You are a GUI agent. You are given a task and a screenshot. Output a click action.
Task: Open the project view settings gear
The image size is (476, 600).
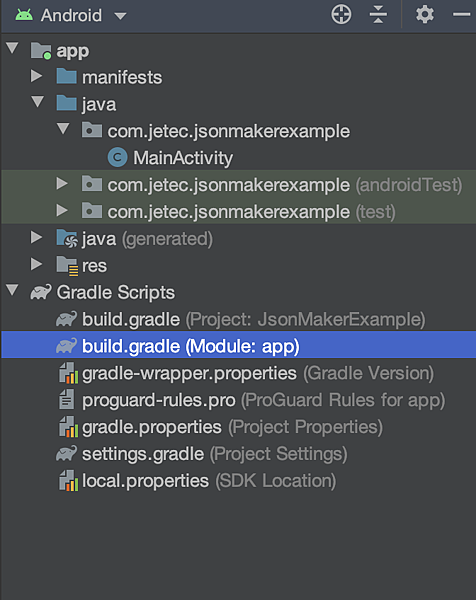[425, 15]
